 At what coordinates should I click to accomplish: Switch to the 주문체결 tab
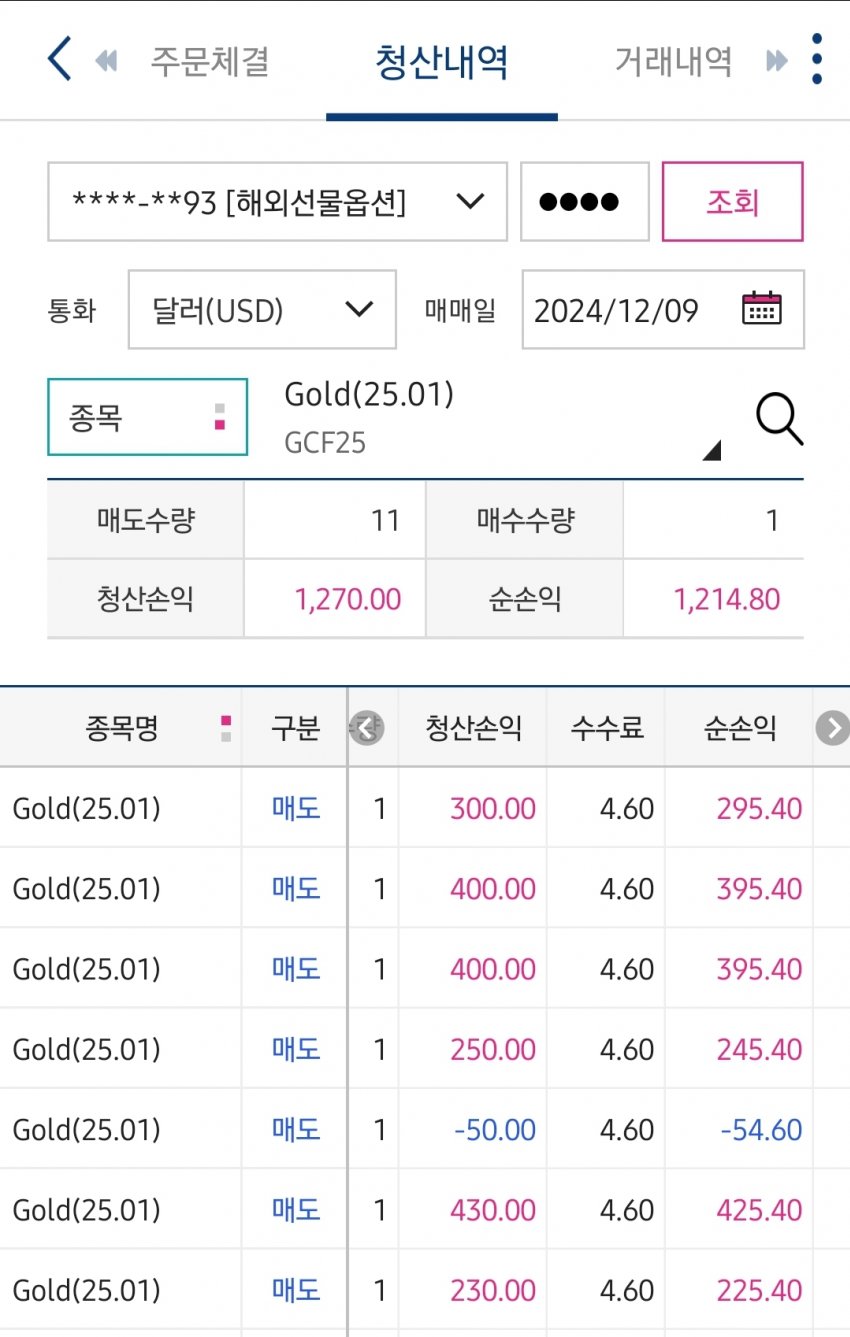(210, 61)
